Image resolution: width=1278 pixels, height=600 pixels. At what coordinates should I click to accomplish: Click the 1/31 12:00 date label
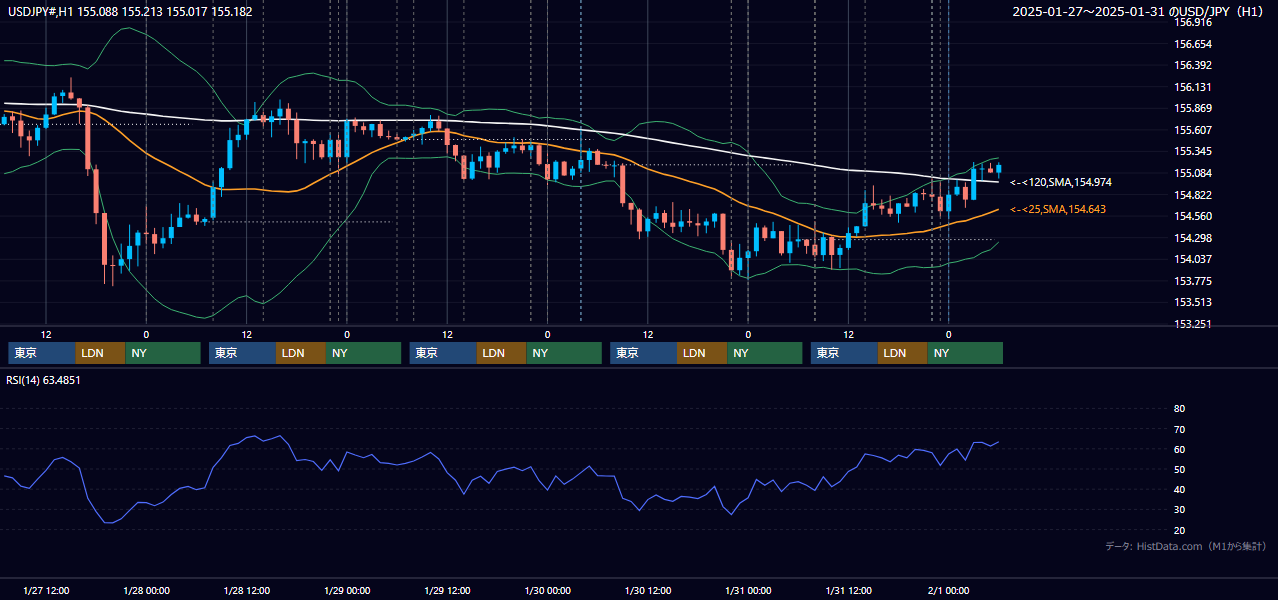pyautogui.click(x=849, y=591)
